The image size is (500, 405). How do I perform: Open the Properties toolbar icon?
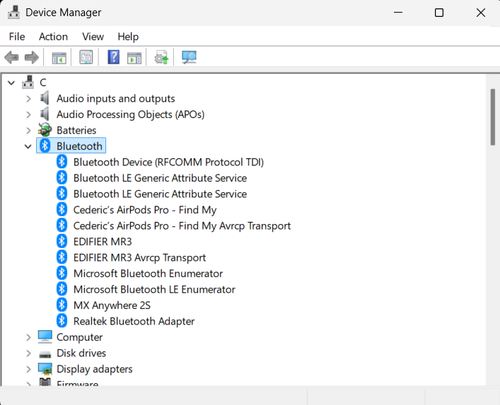pos(86,57)
